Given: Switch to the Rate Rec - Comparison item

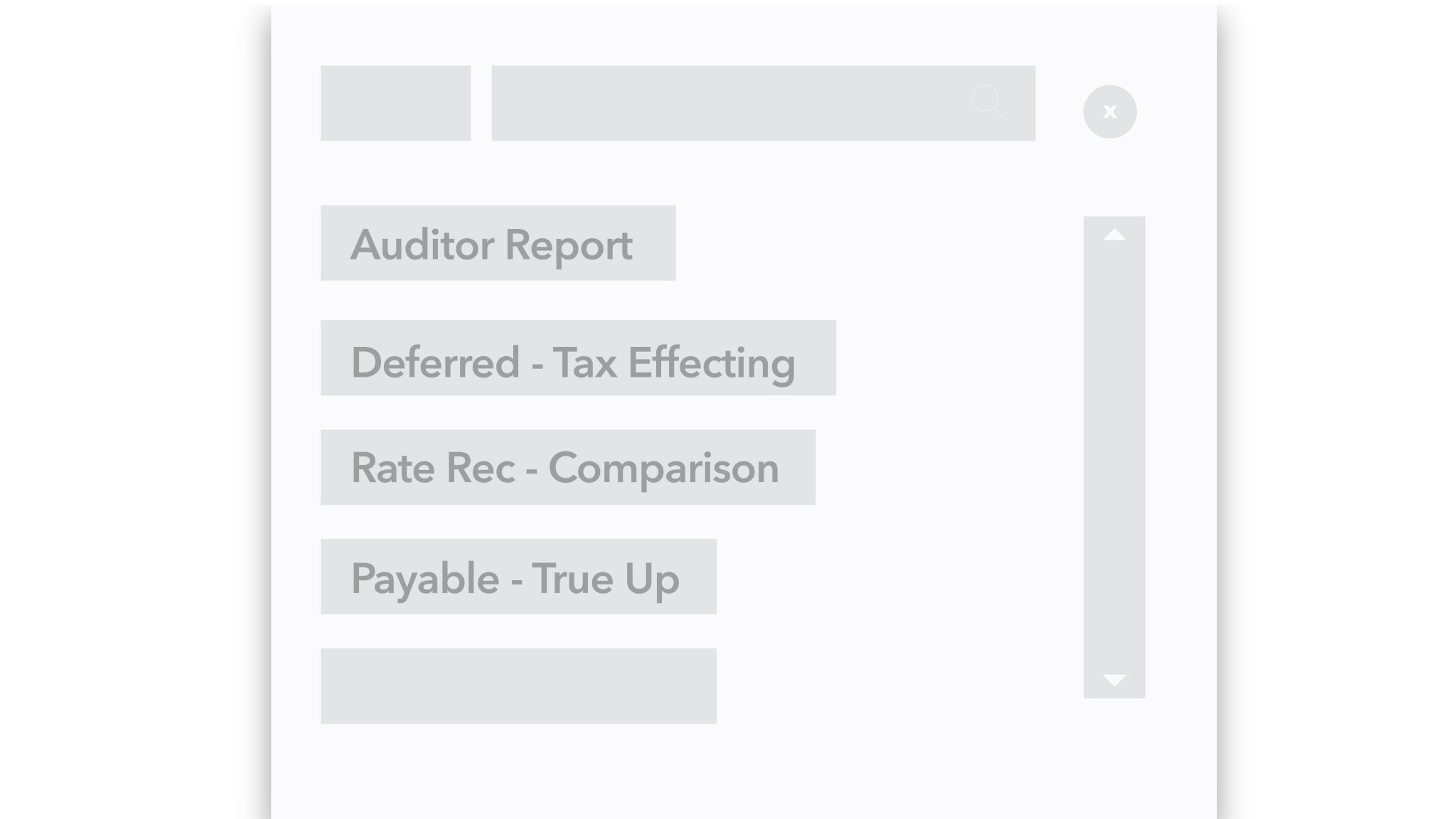Looking at the screenshot, I should click(x=569, y=467).
